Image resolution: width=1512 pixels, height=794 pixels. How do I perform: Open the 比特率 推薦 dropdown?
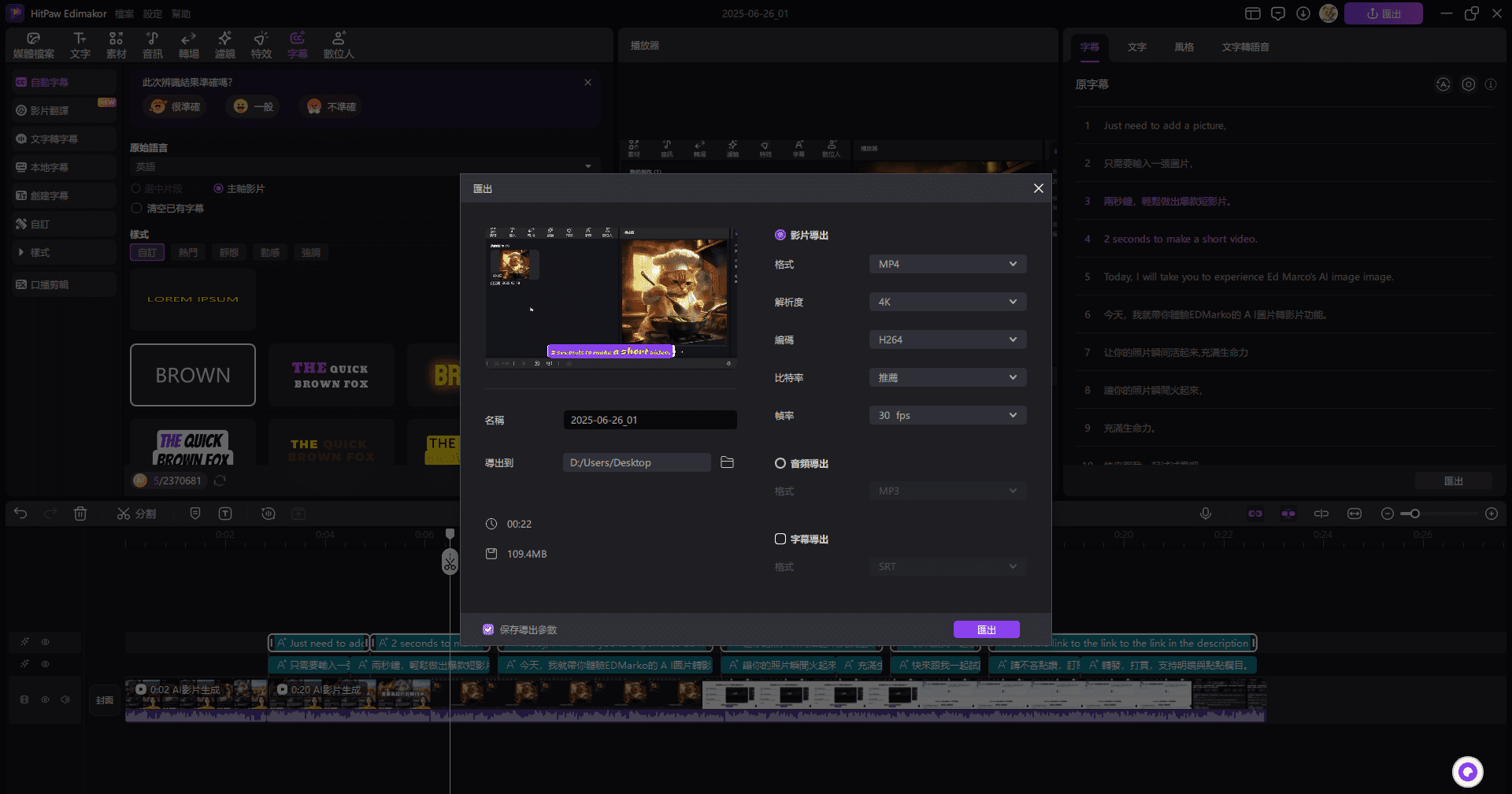coord(947,377)
